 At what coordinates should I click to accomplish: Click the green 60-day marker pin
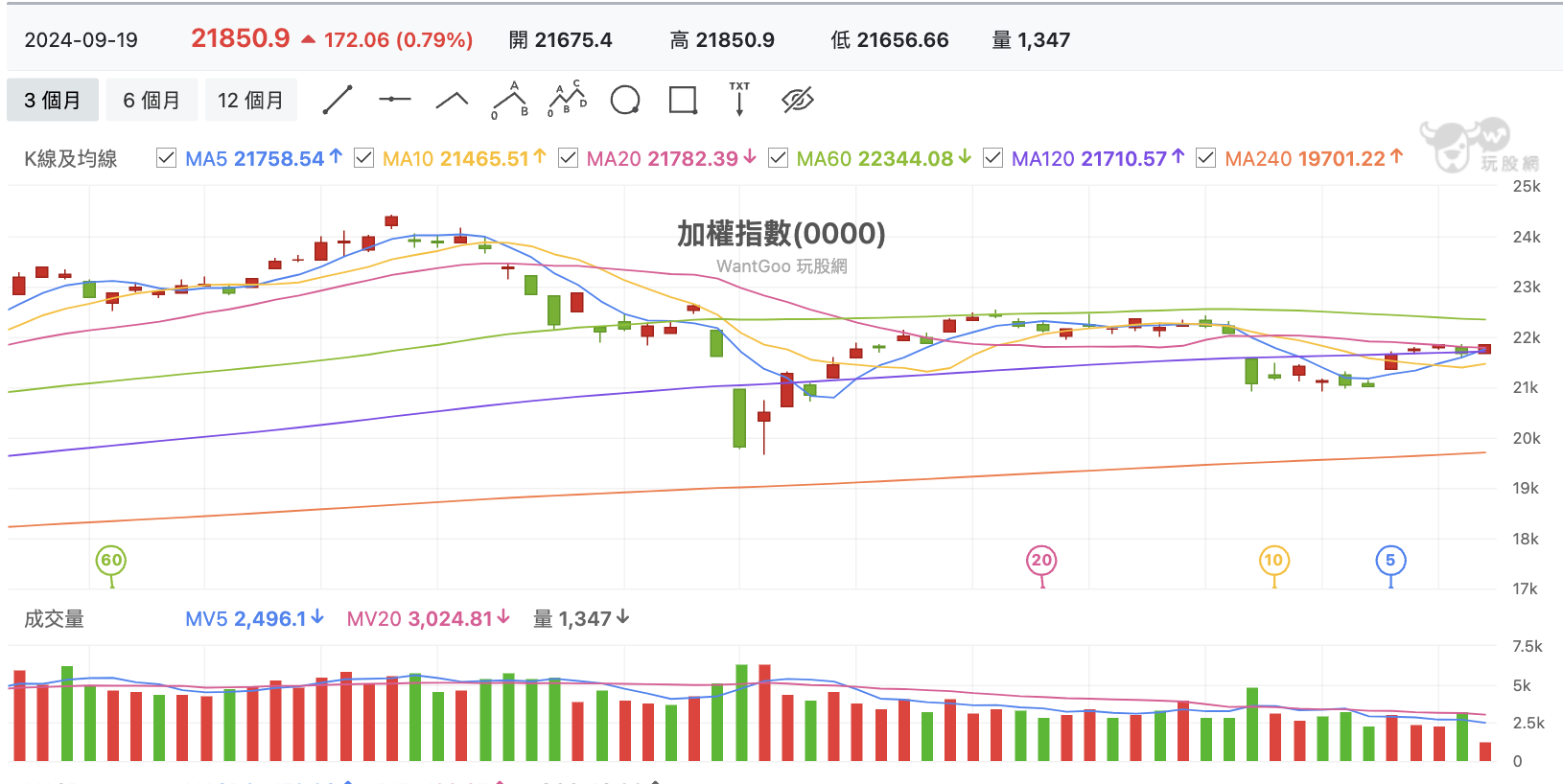click(x=111, y=561)
